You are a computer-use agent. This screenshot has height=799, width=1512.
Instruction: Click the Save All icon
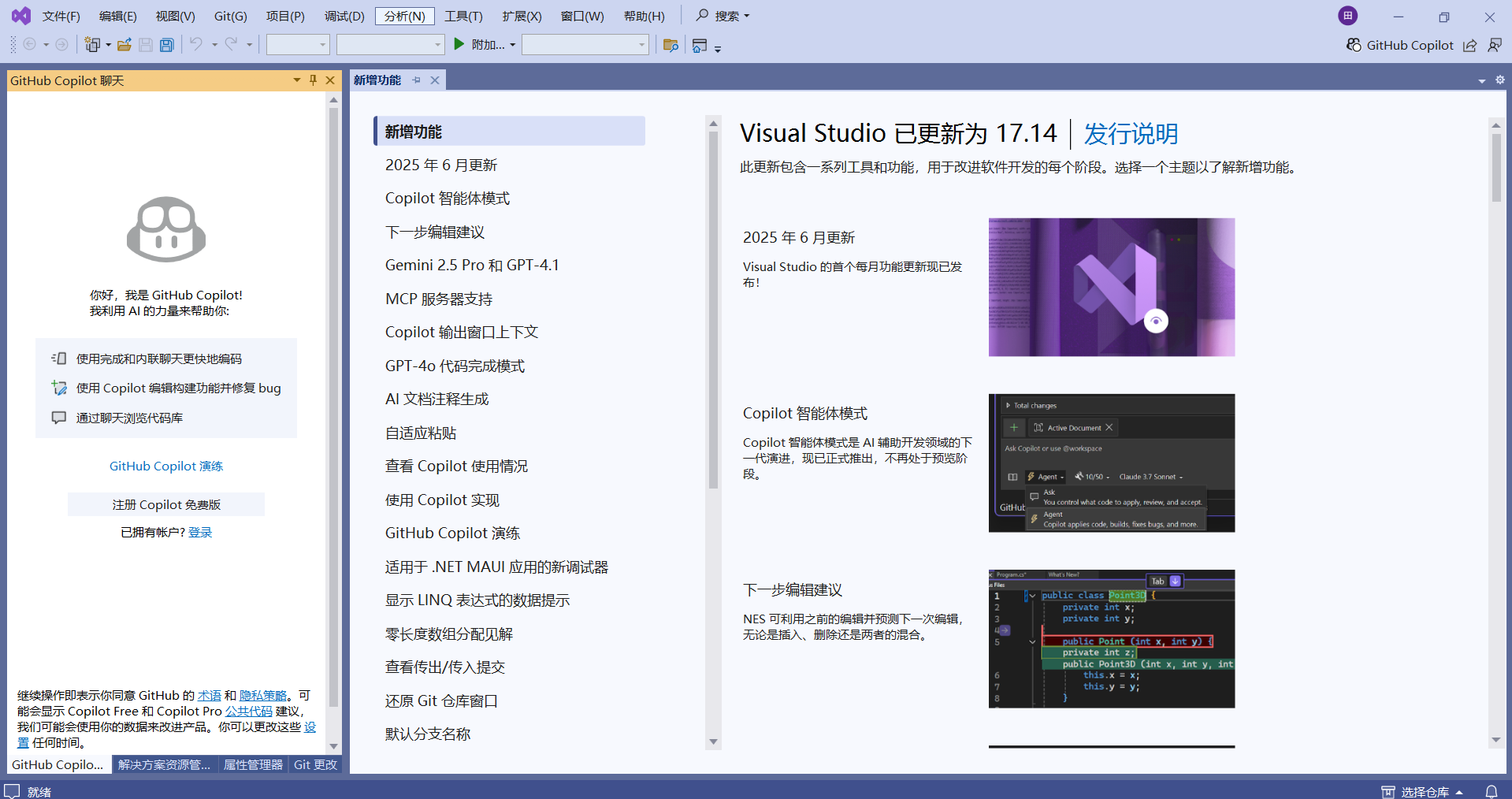pyautogui.click(x=167, y=45)
